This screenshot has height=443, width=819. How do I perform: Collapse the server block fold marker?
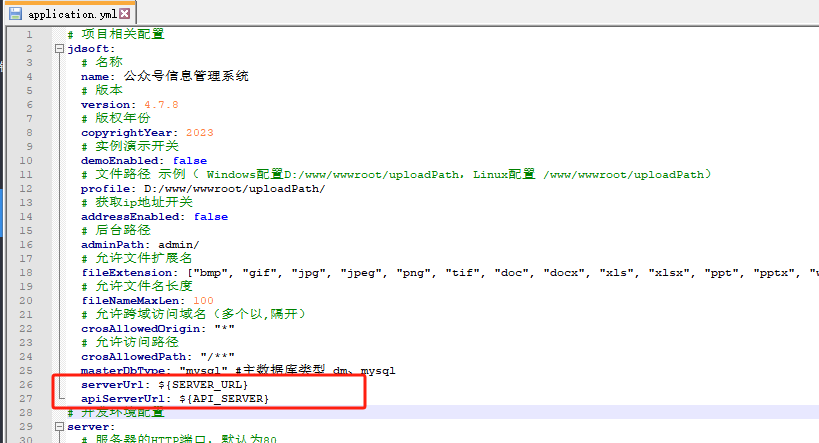59,426
